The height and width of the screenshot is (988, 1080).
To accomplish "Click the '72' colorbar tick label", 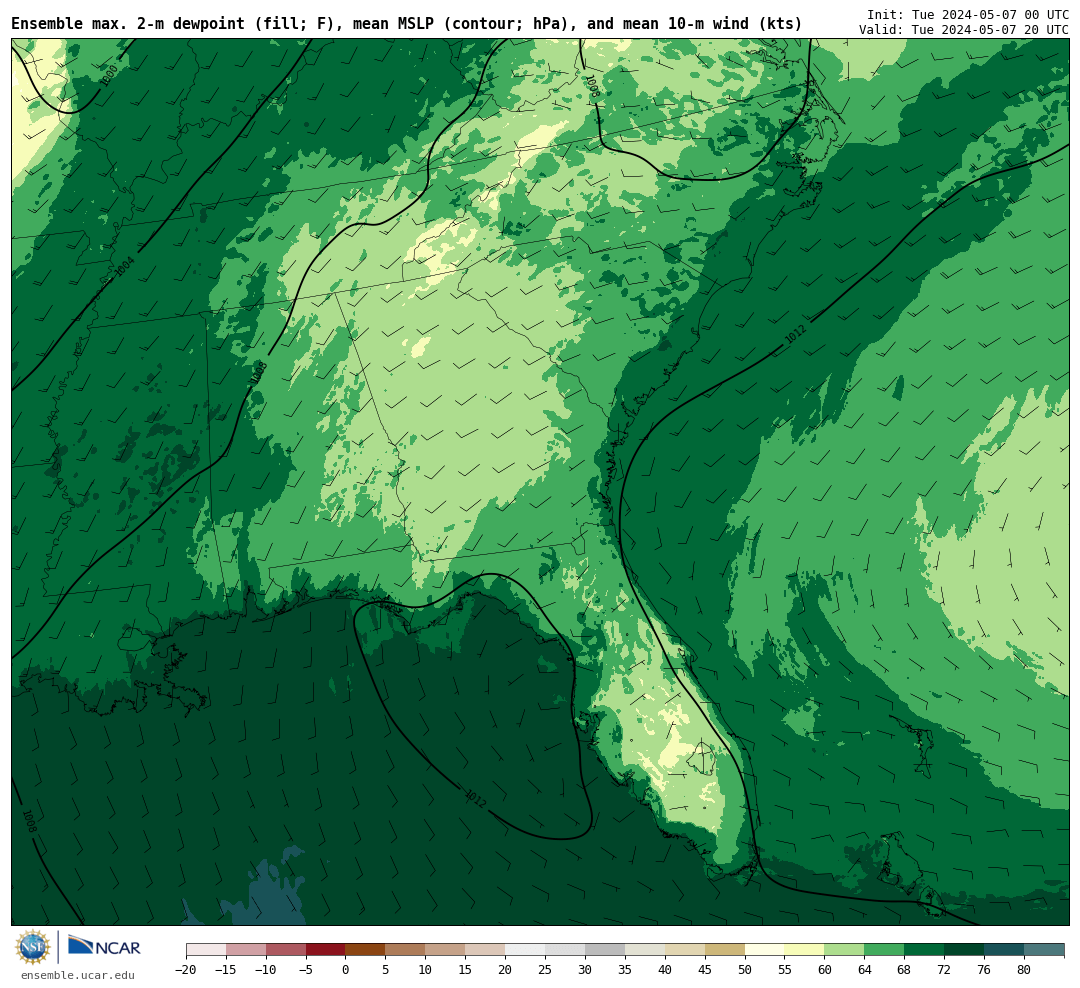I will 945,970.
